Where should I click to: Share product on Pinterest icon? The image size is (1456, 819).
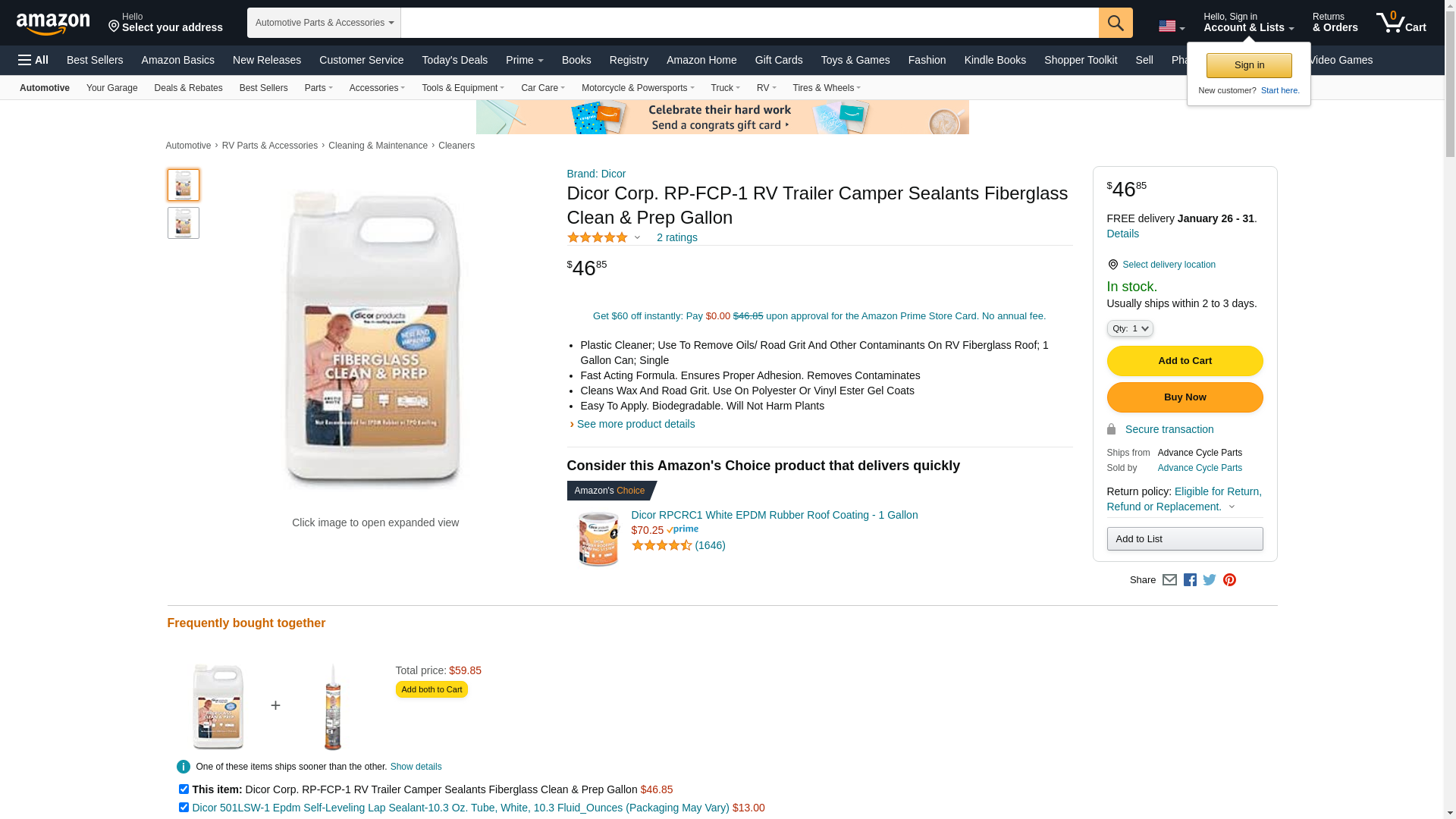pyautogui.click(x=1229, y=580)
